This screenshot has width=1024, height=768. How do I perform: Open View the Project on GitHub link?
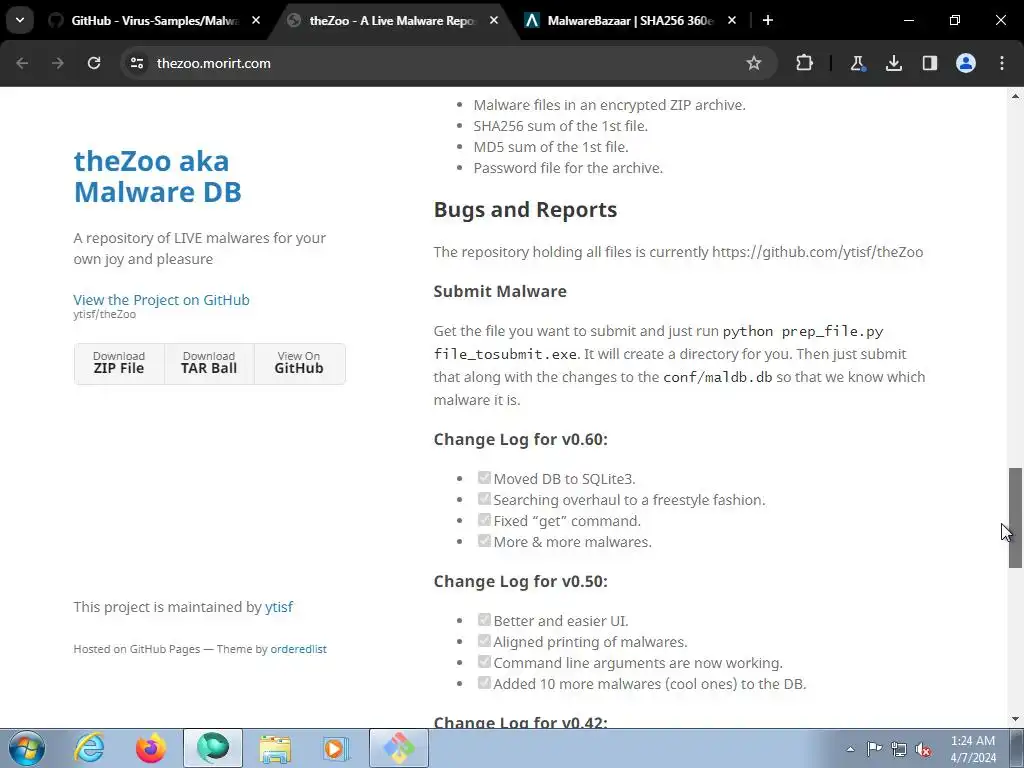pyautogui.click(x=161, y=300)
